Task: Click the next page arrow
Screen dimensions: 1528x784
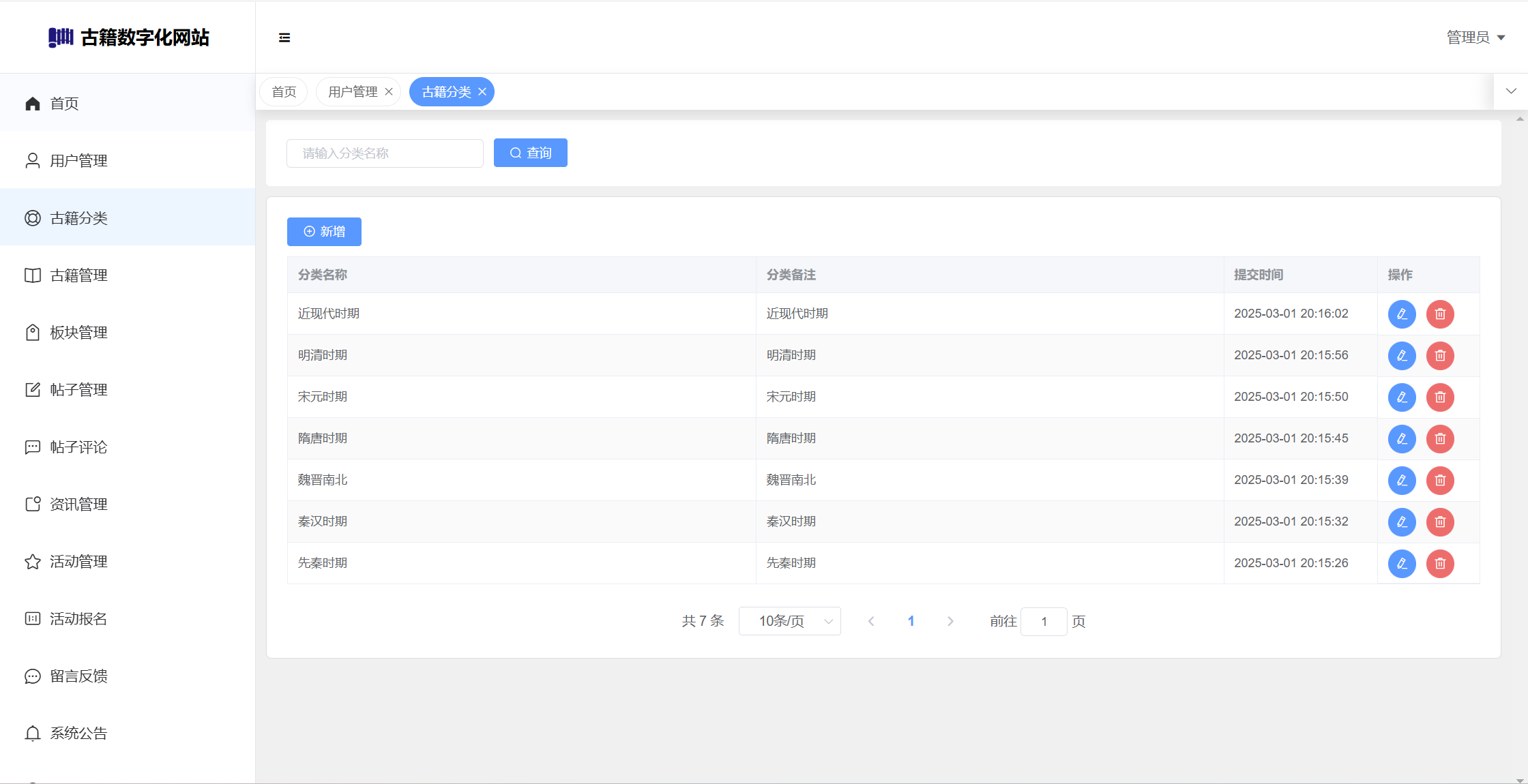Action: click(950, 621)
